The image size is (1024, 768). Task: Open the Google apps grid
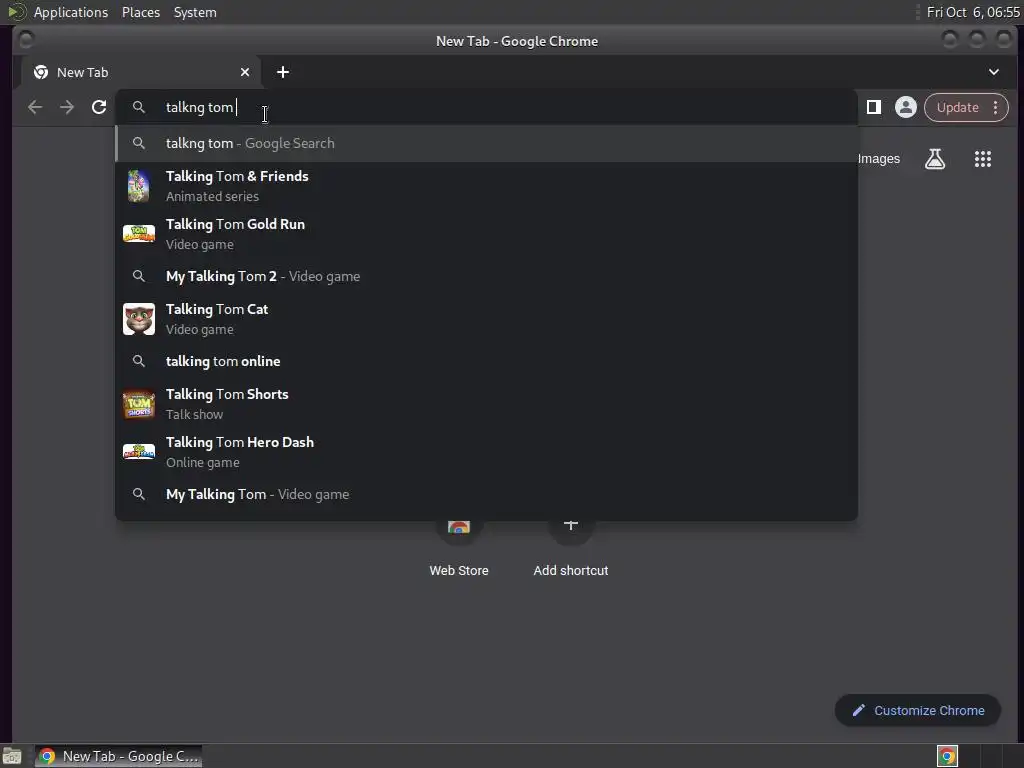(x=983, y=159)
